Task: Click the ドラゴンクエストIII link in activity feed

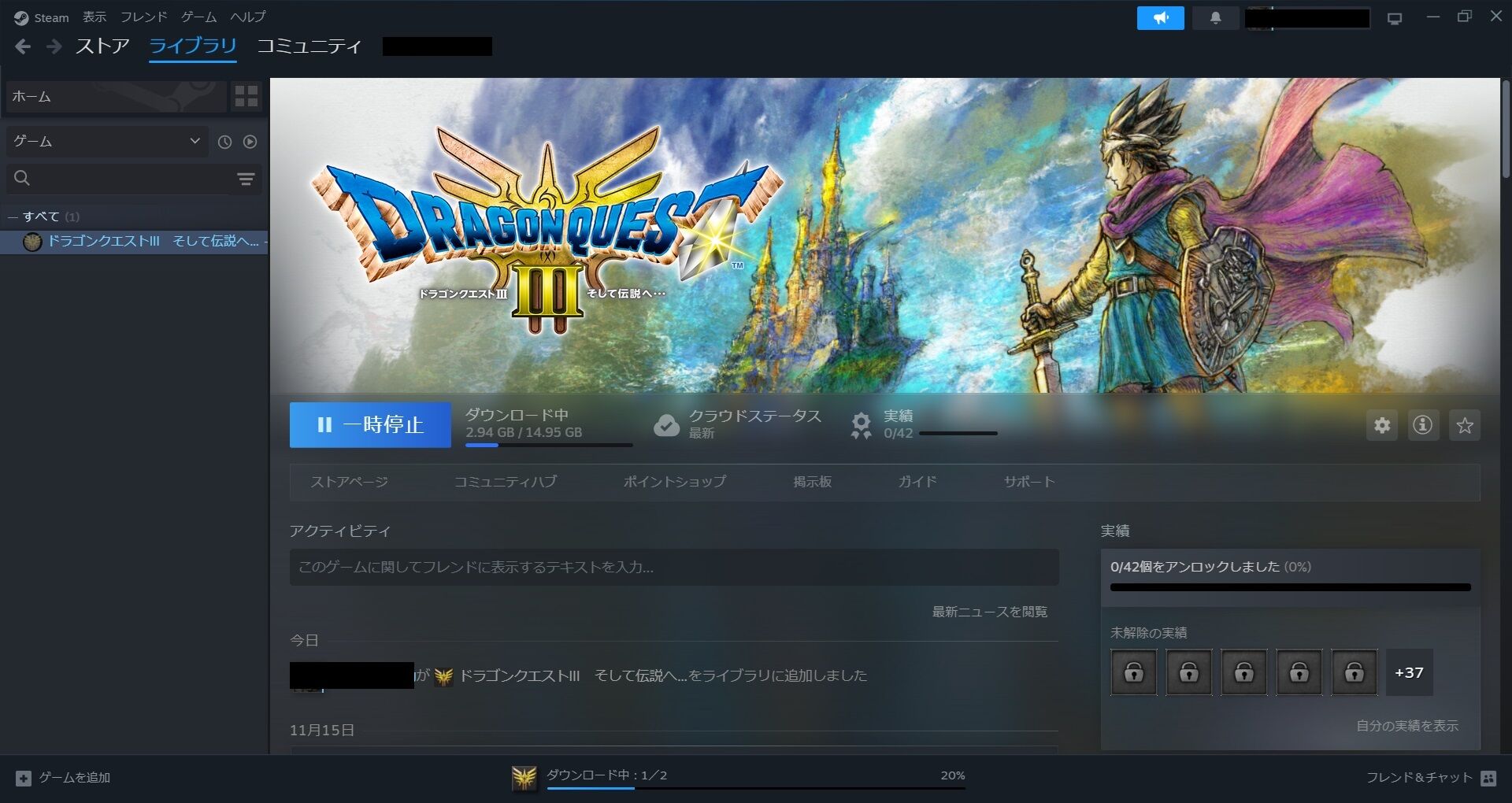Action: pos(573,676)
